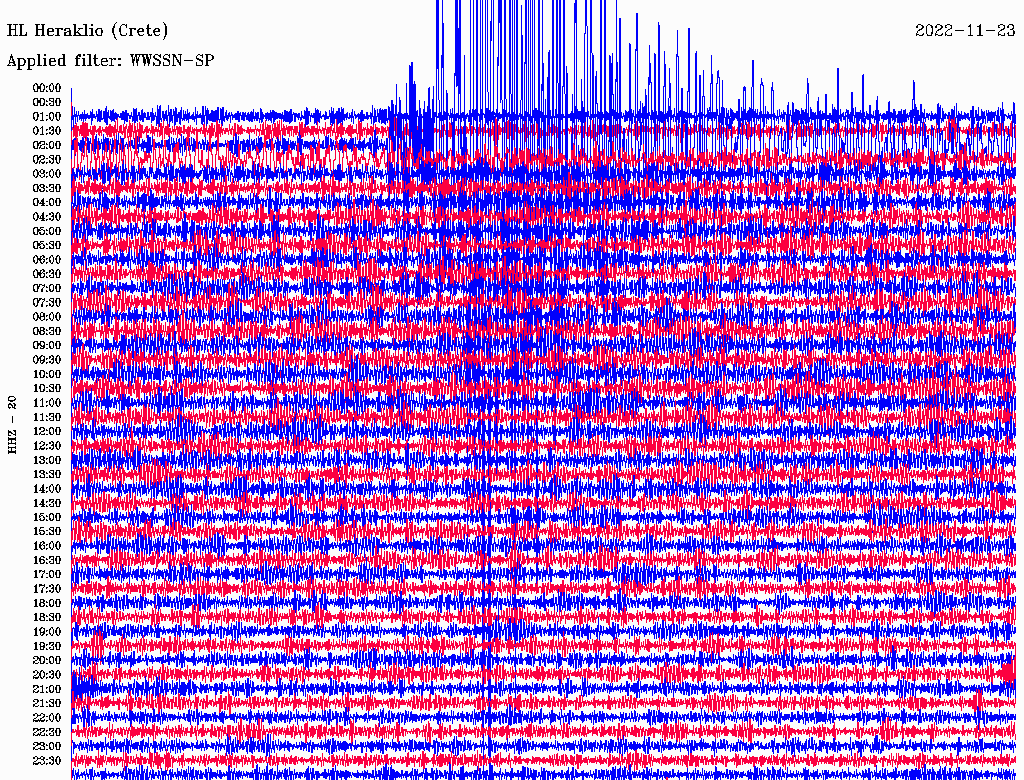The image size is (1024, 780).
Task: Click the 00:00 time label
Action: (47, 88)
